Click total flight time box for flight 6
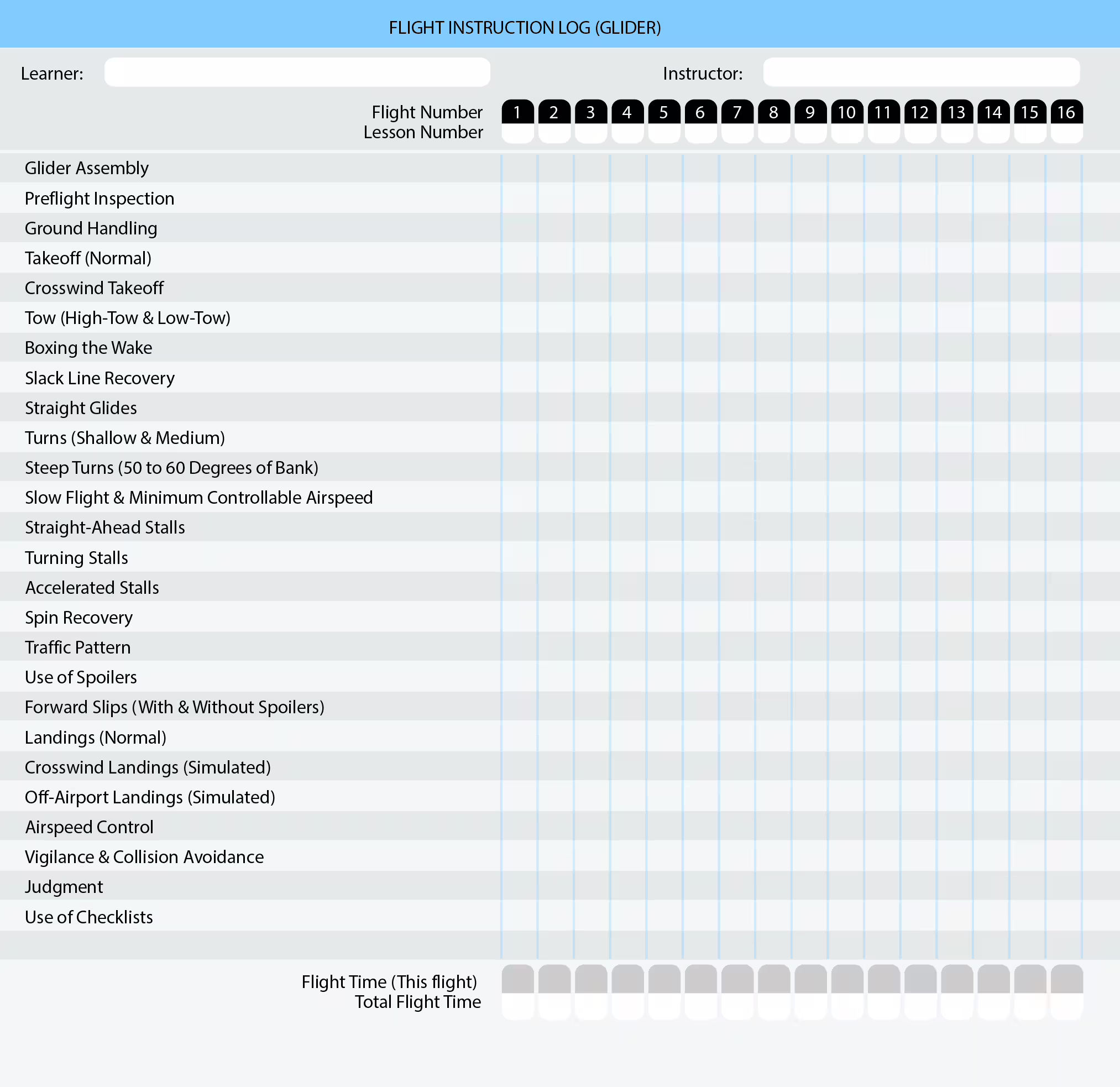1120x1087 pixels. [x=700, y=1006]
